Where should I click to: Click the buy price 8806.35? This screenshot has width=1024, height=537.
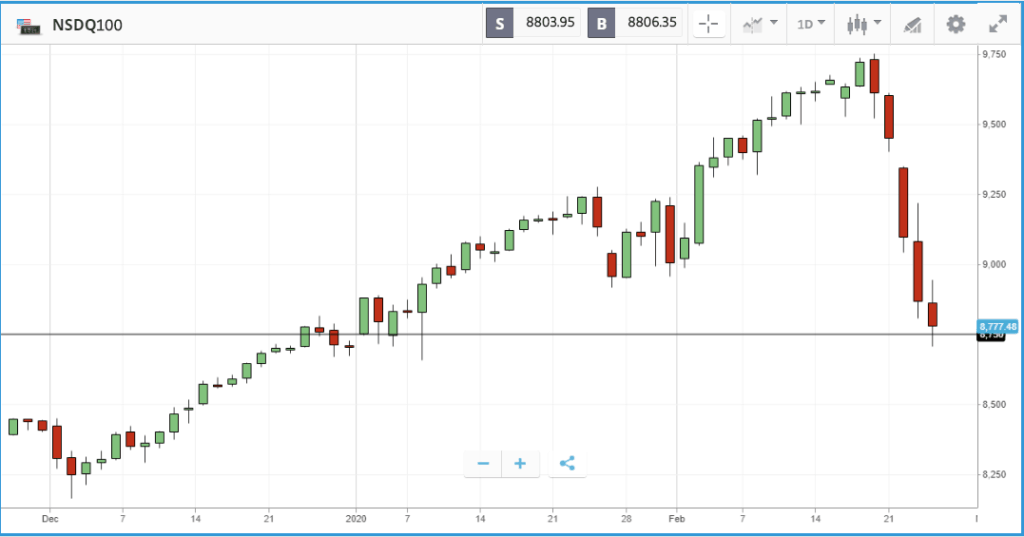(652, 23)
